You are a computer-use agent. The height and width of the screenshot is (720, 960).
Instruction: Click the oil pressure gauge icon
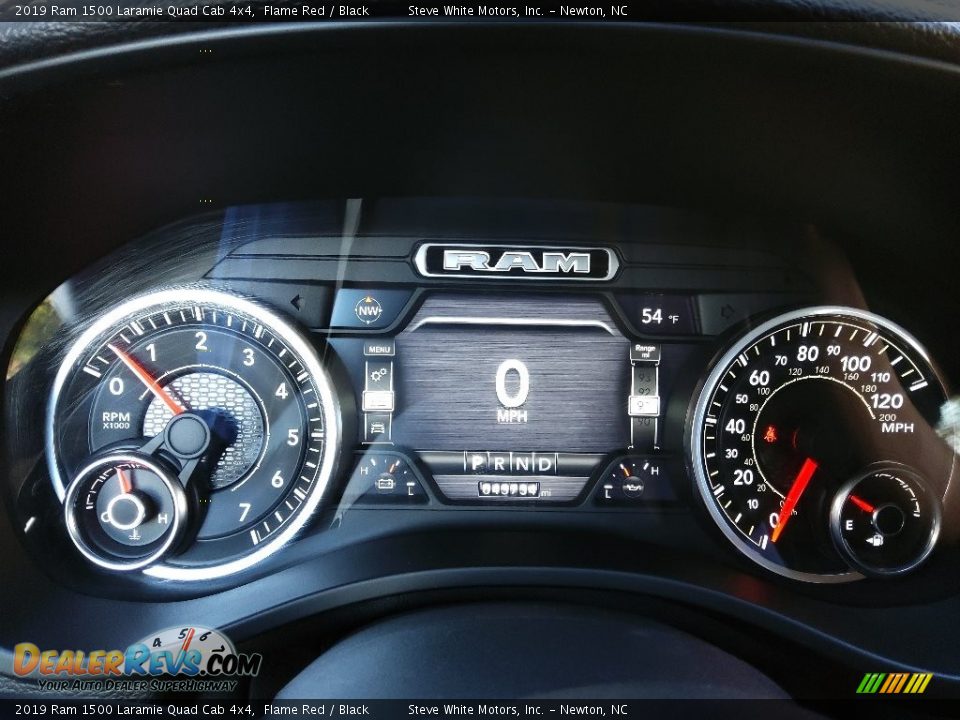click(634, 488)
